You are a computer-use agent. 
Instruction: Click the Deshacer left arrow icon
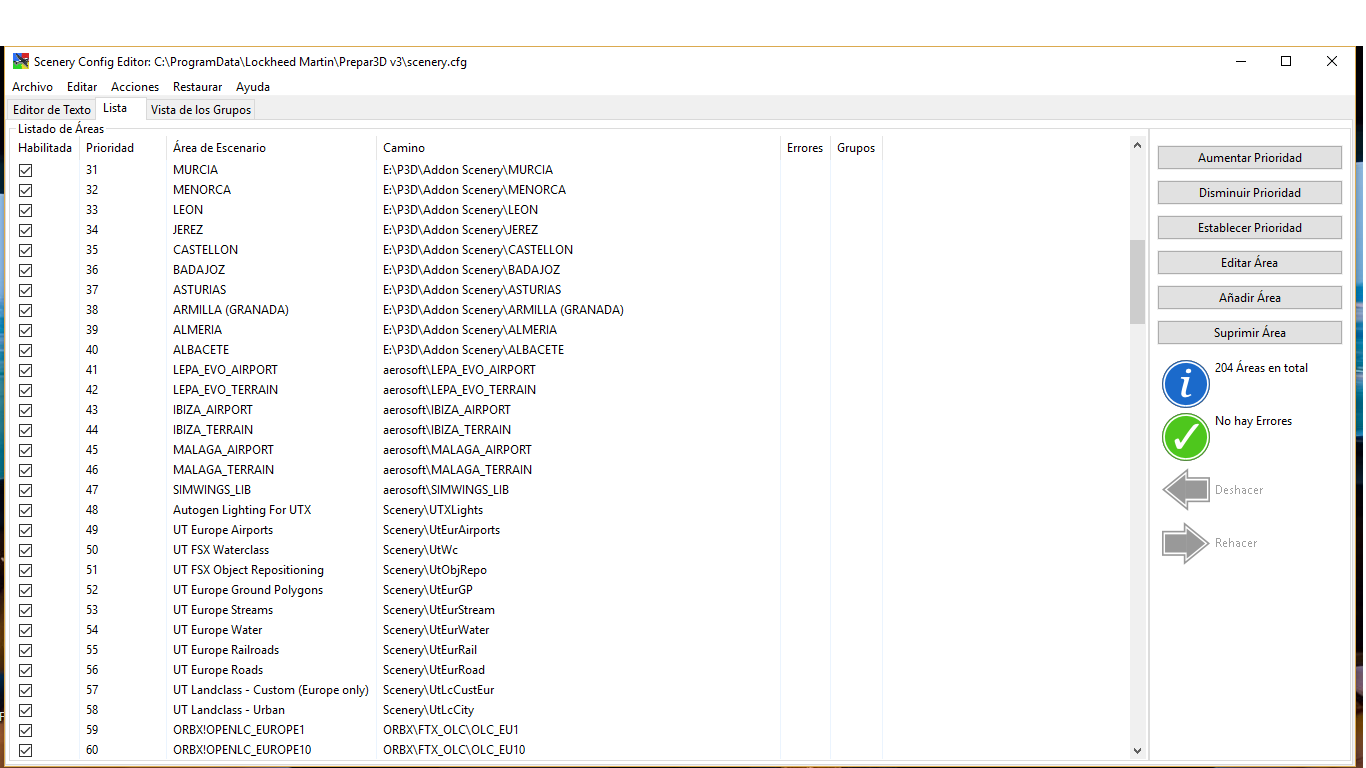pyautogui.click(x=1185, y=490)
